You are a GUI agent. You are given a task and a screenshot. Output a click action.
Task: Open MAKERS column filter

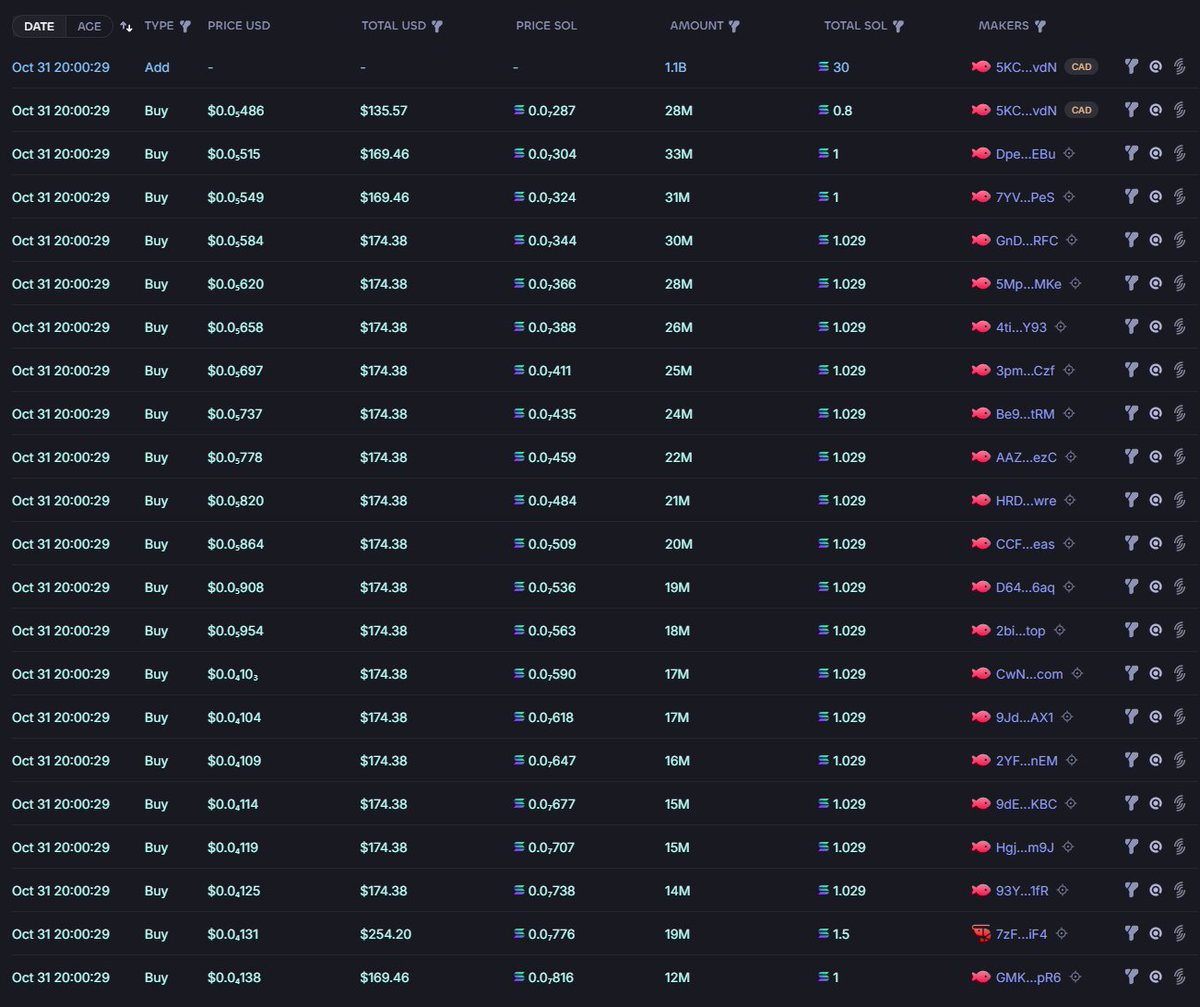click(1040, 27)
